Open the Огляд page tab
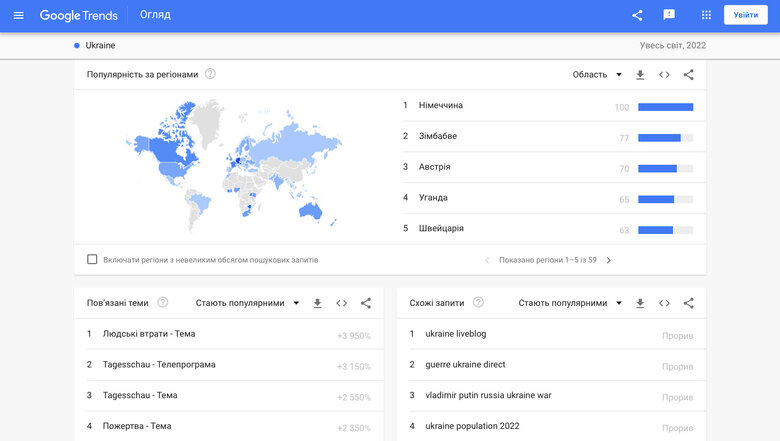Image resolution: width=780 pixels, height=441 pixels. 155,15
